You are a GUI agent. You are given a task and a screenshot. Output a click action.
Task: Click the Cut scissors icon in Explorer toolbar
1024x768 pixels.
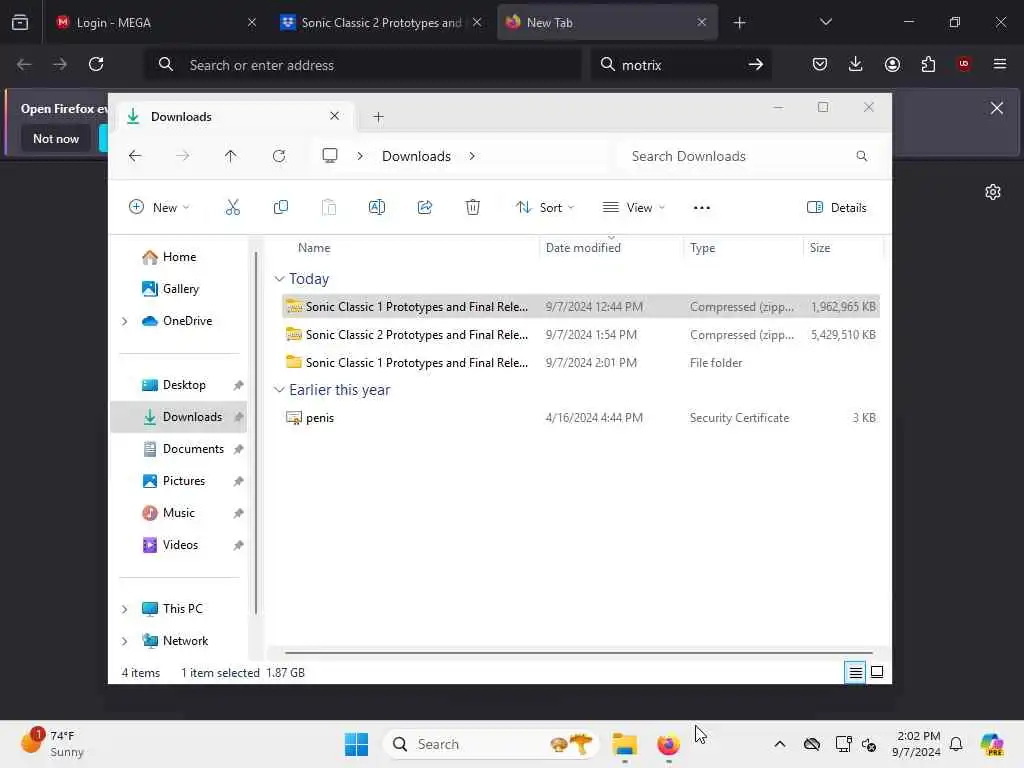point(232,208)
